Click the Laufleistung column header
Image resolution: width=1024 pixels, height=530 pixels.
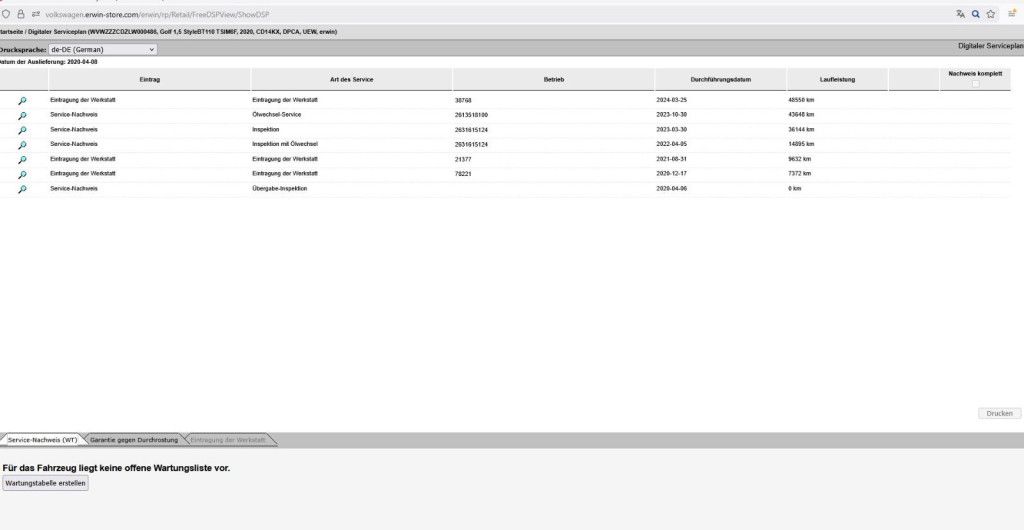tap(836, 79)
